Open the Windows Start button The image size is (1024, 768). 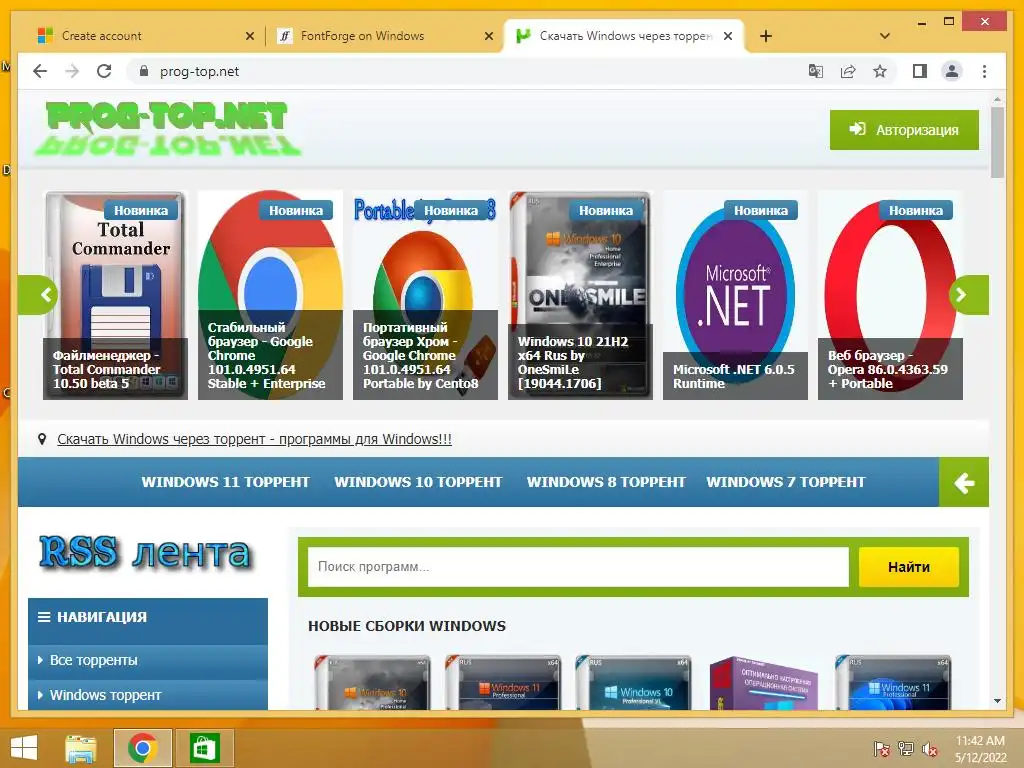tap(24, 748)
